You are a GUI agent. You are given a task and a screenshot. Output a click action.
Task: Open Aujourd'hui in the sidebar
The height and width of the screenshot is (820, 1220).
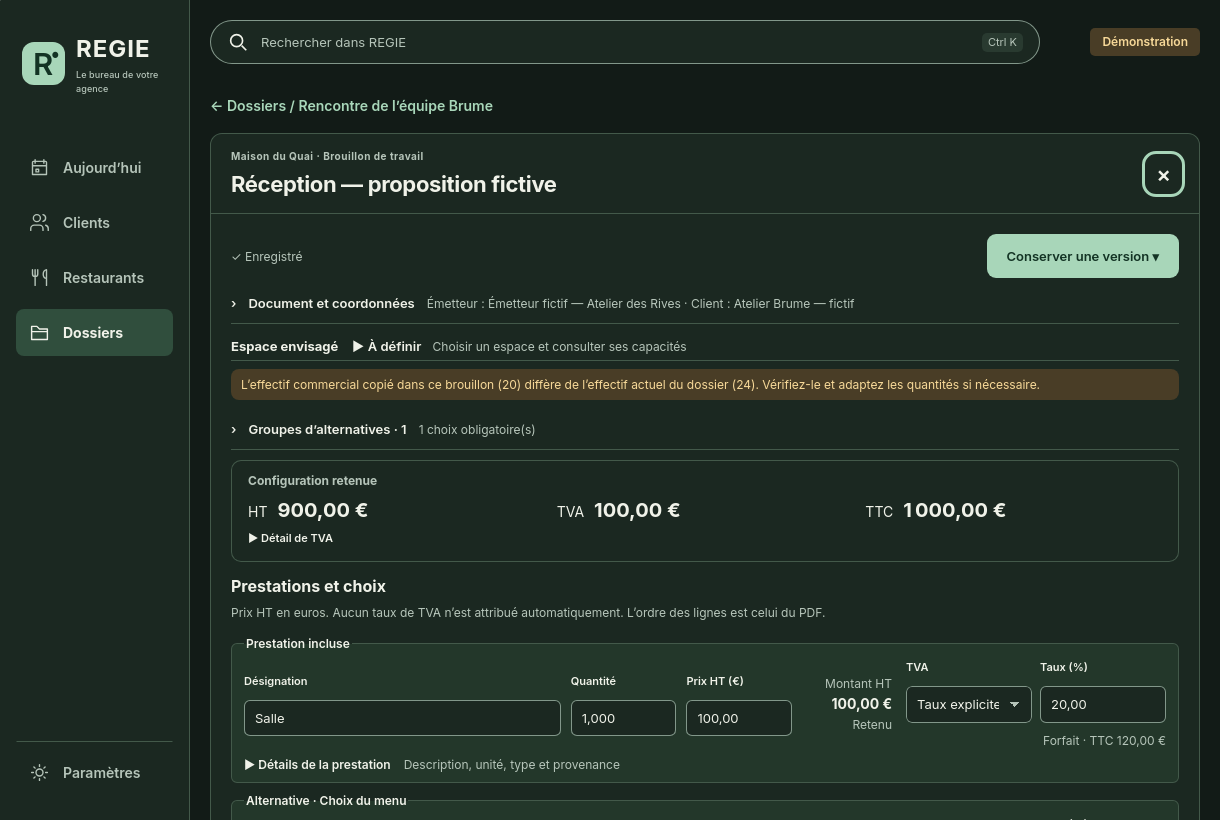[94, 168]
